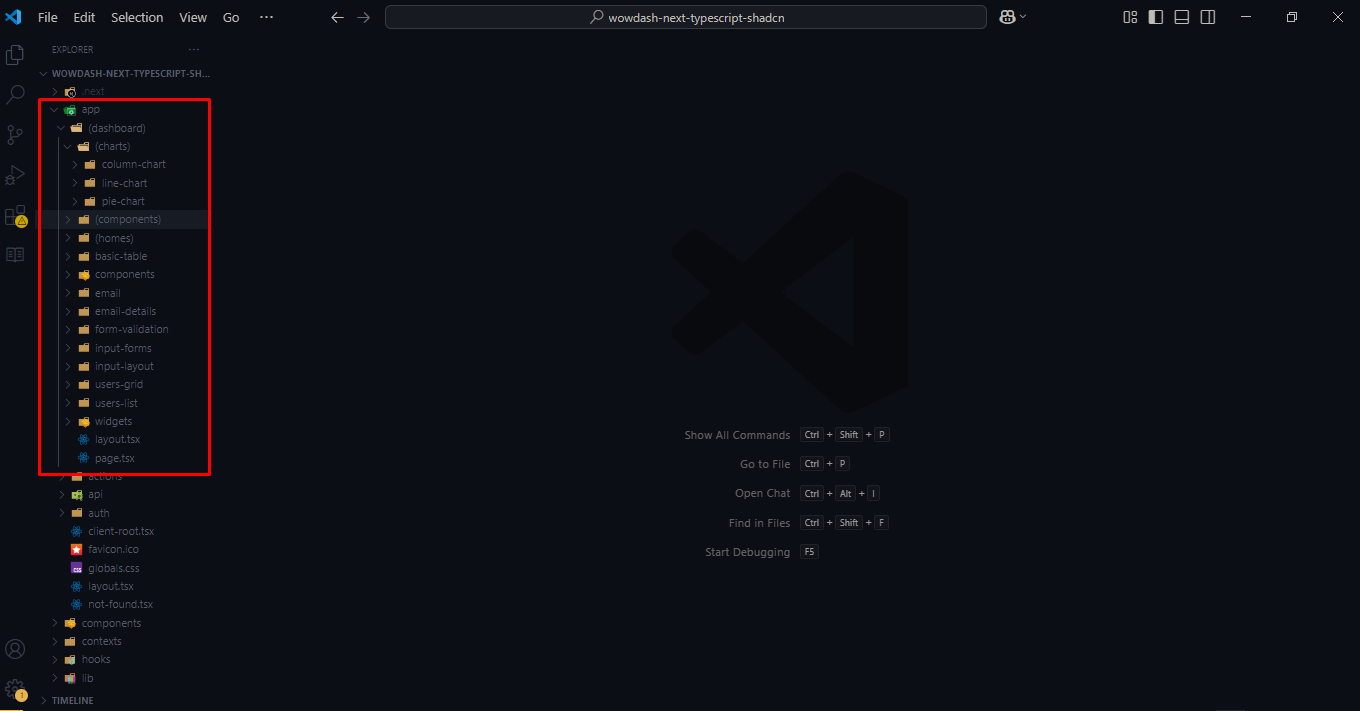Screen dimensions: 1360x711
Task: Toggle the bottom Panel visibility
Action: pyautogui.click(x=1181, y=17)
